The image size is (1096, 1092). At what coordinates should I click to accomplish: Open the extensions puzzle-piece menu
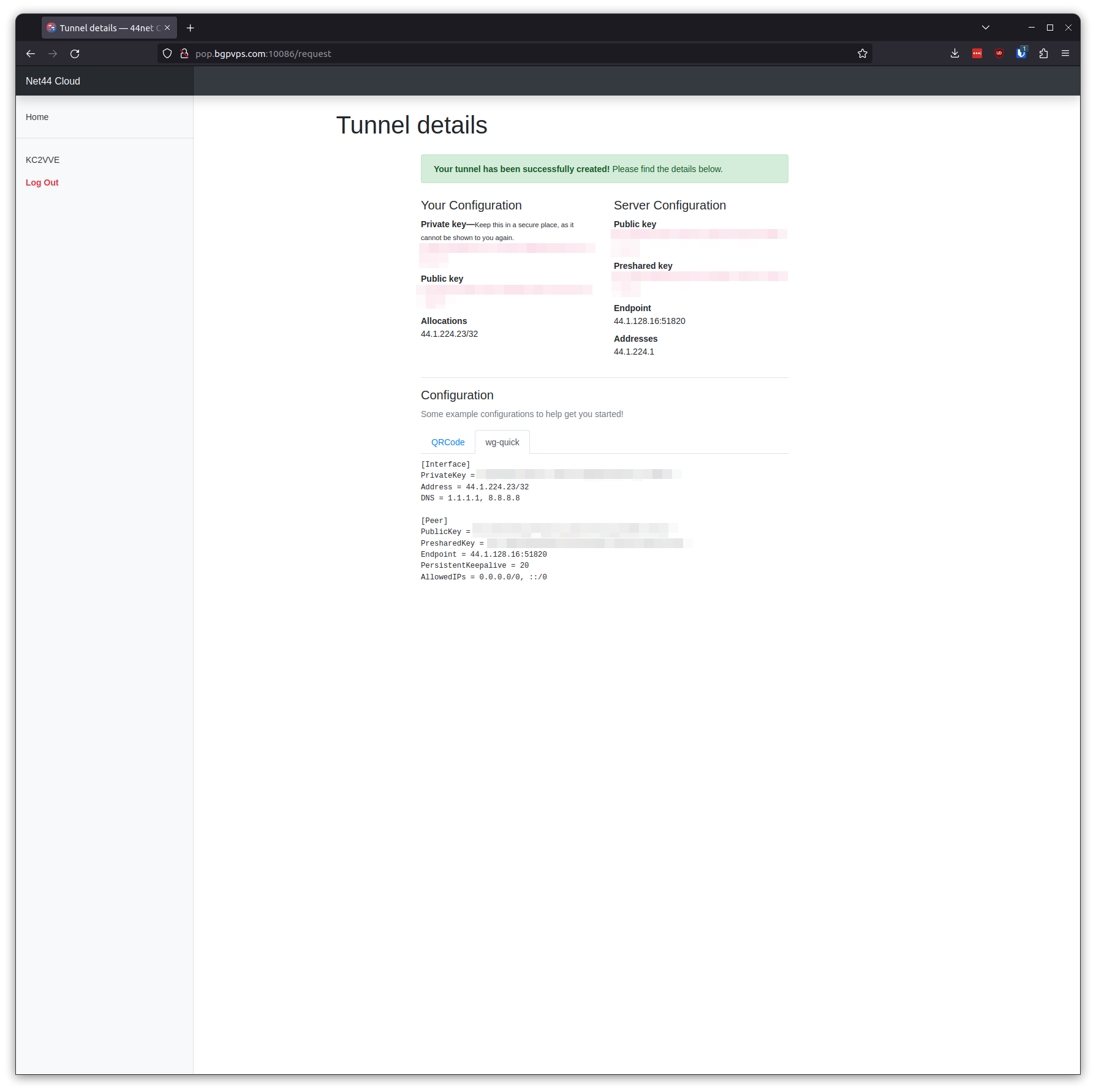click(1043, 54)
